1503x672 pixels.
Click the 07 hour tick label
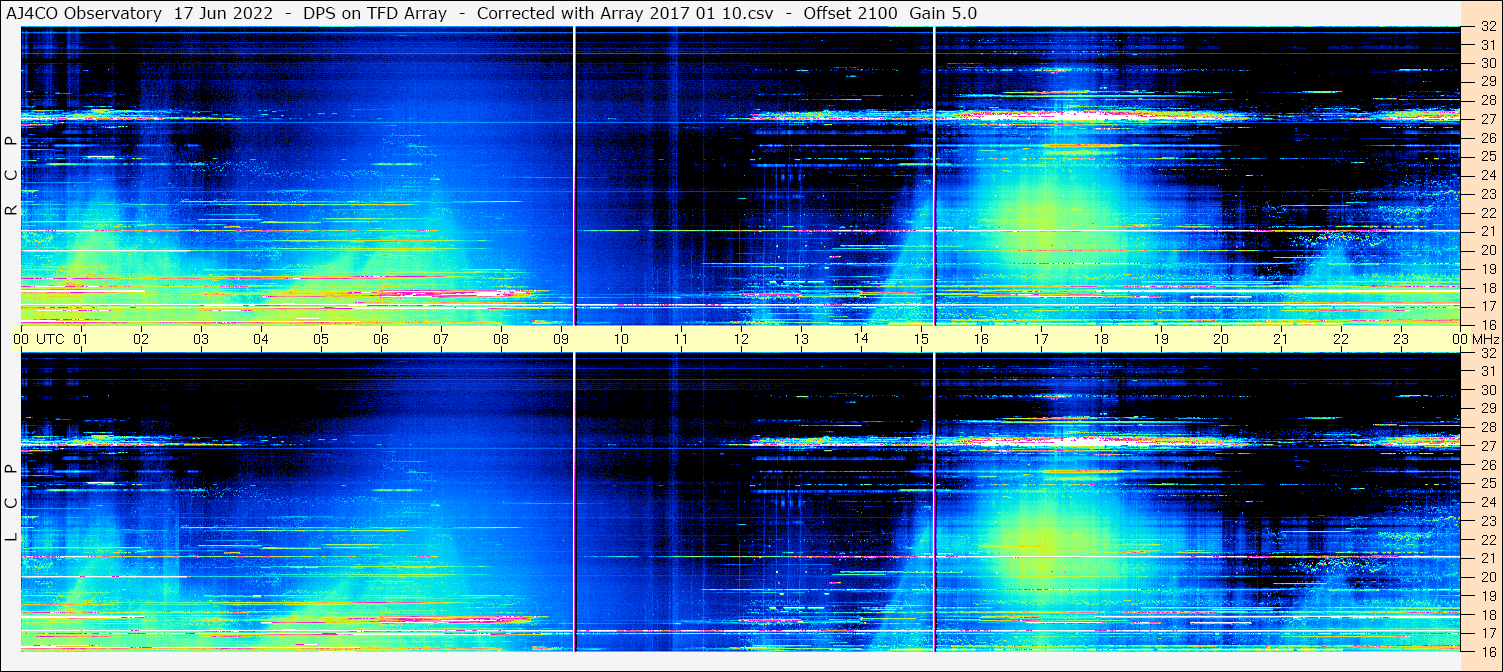click(x=441, y=339)
